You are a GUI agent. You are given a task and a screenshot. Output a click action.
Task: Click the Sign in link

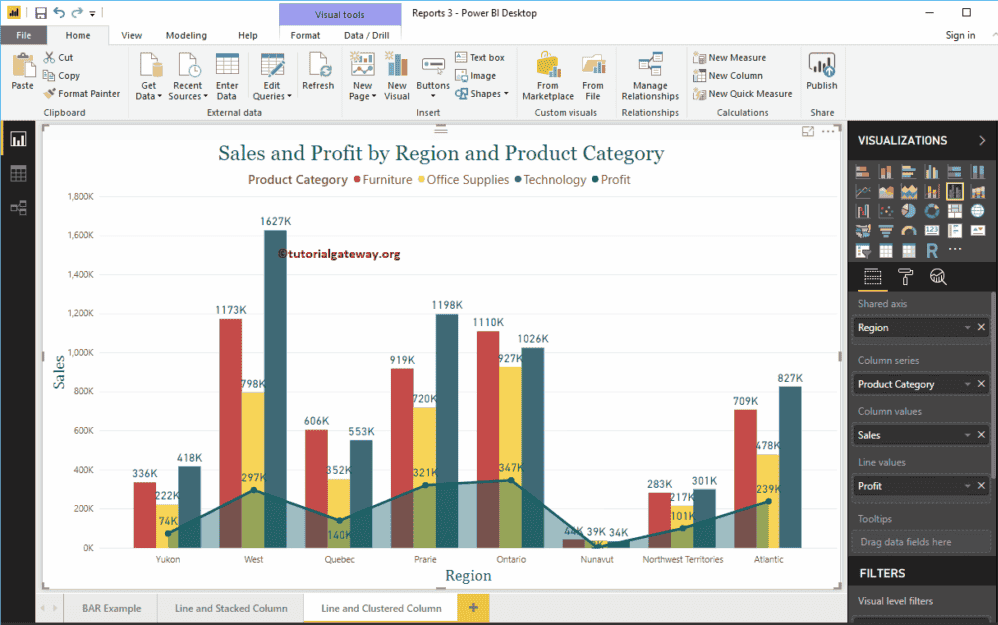(x=959, y=34)
